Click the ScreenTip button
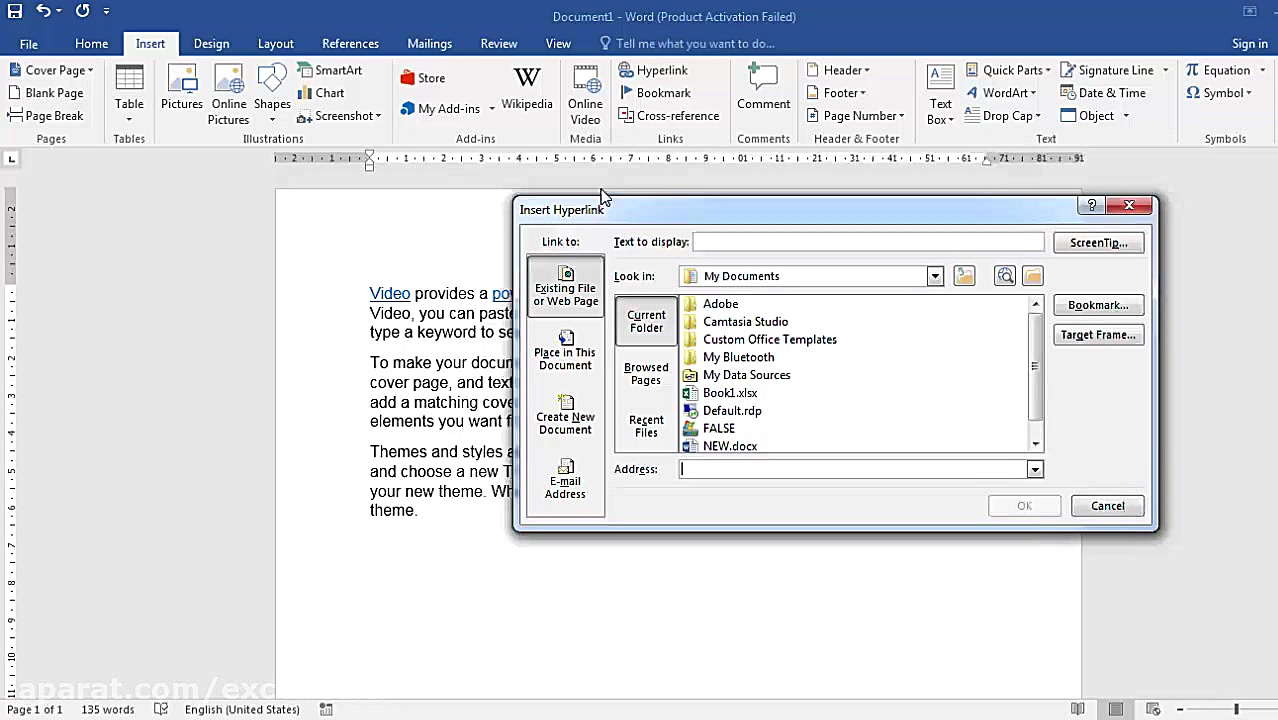This screenshot has height=720, width=1278. click(1098, 243)
